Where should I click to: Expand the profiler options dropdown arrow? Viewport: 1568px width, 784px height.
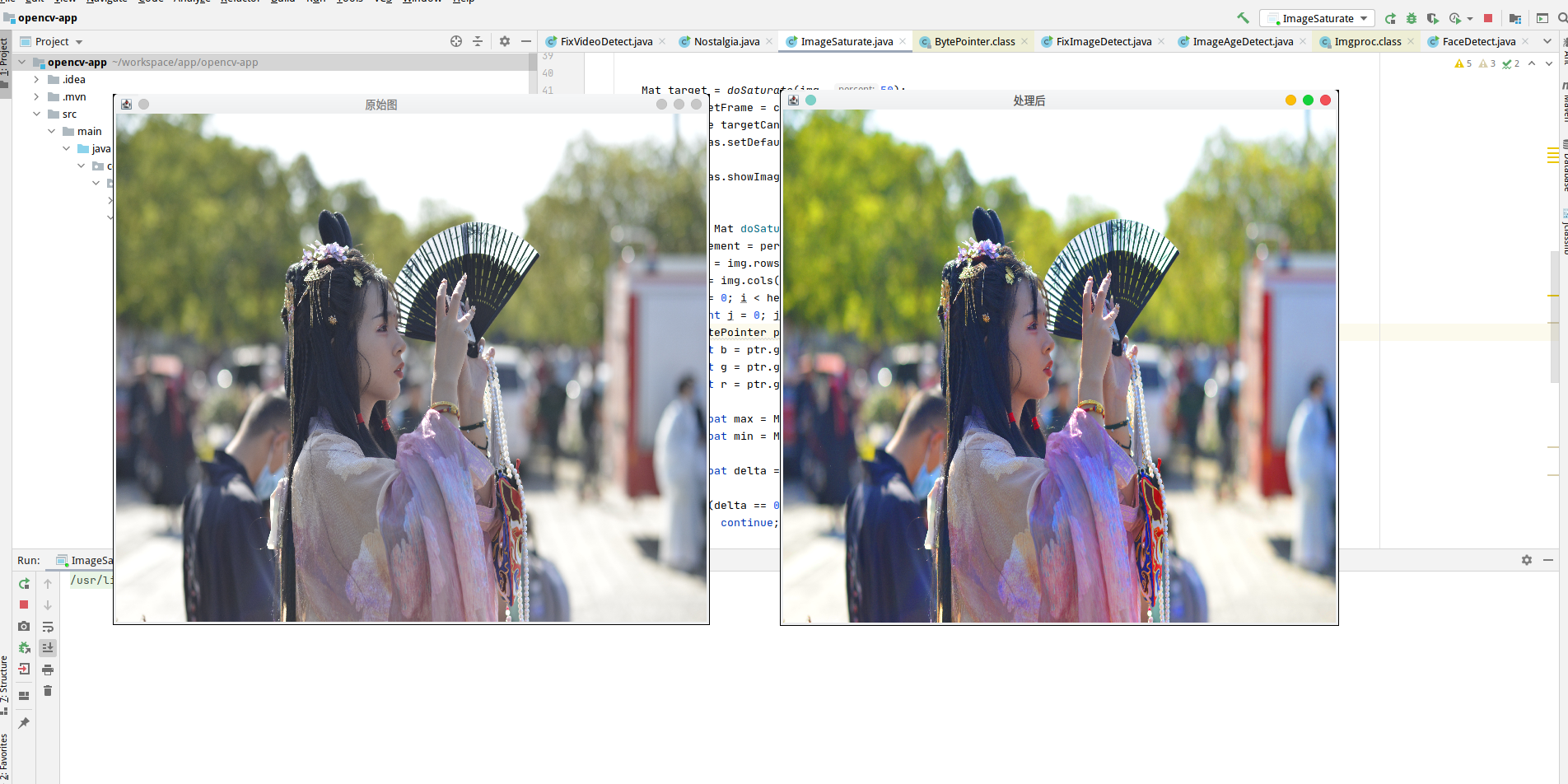tap(1470, 19)
